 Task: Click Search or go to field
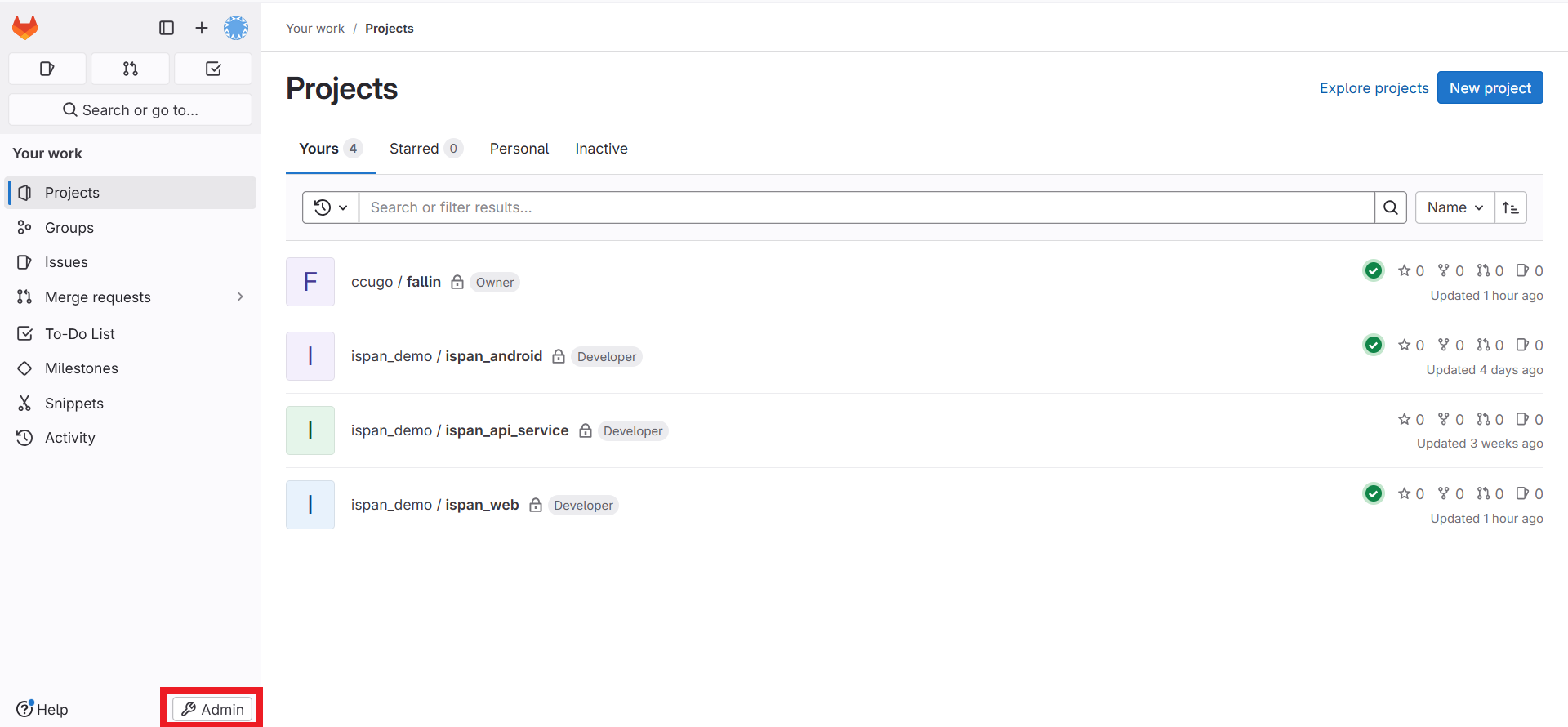[x=131, y=109]
